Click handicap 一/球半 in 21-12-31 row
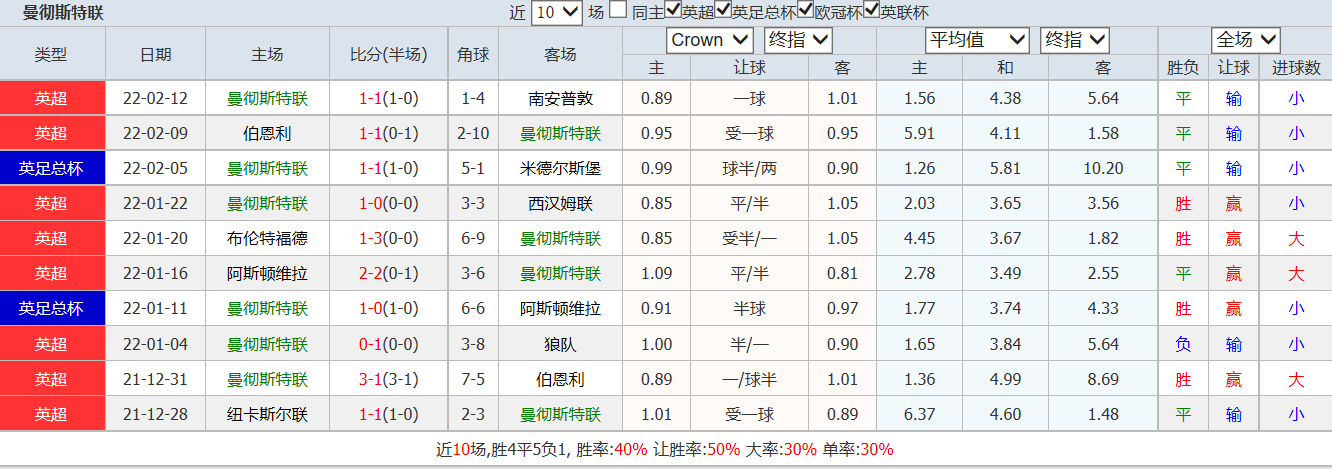1332x469 pixels. (x=749, y=379)
